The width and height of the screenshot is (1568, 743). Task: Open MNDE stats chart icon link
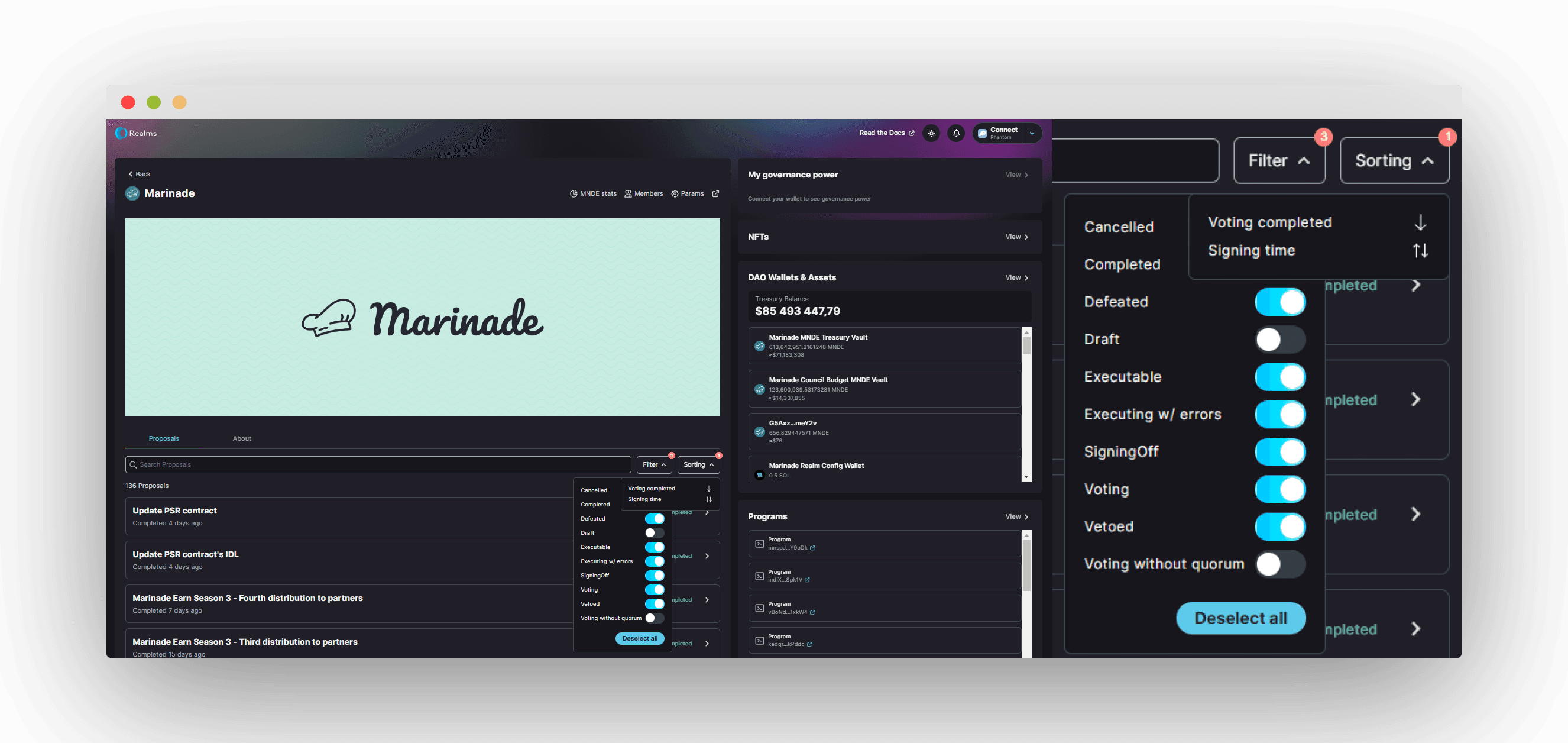click(574, 193)
